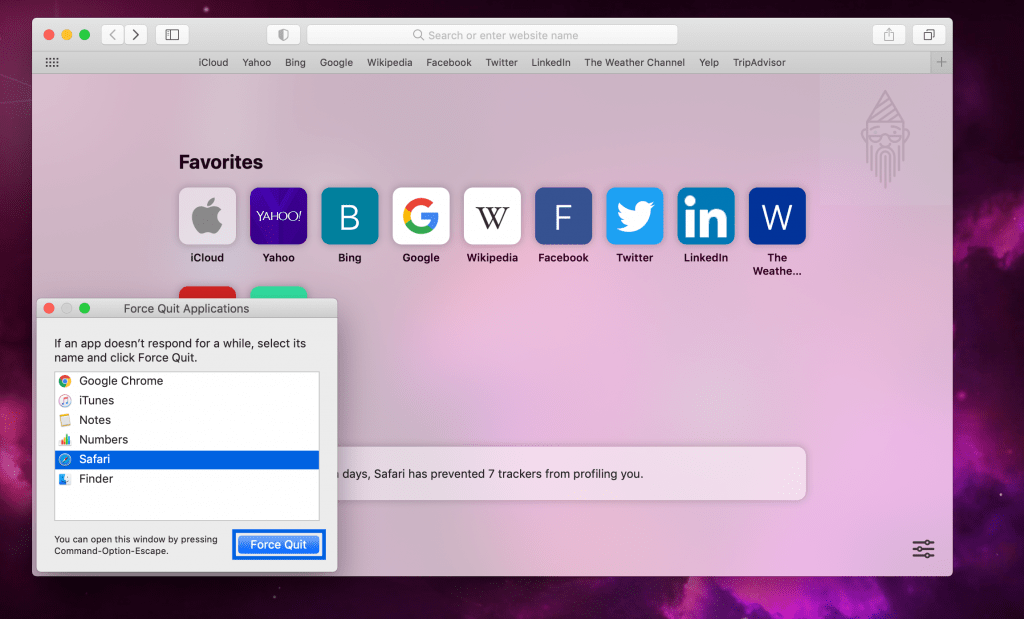The width and height of the screenshot is (1024, 619).
Task: Close the Force Quit Applications window
Action: click(49, 308)
